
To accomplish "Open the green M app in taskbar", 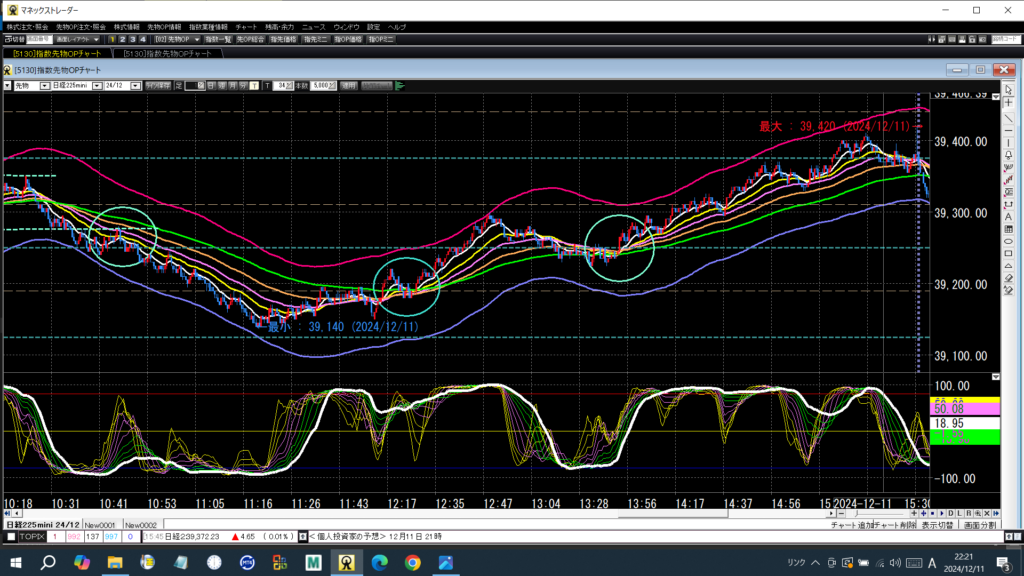I will pyautogui.click(x=313, y=562).
